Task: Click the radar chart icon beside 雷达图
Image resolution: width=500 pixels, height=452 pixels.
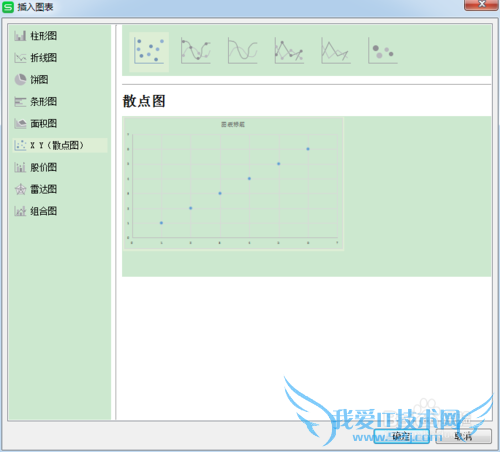Action: point(20,189)
